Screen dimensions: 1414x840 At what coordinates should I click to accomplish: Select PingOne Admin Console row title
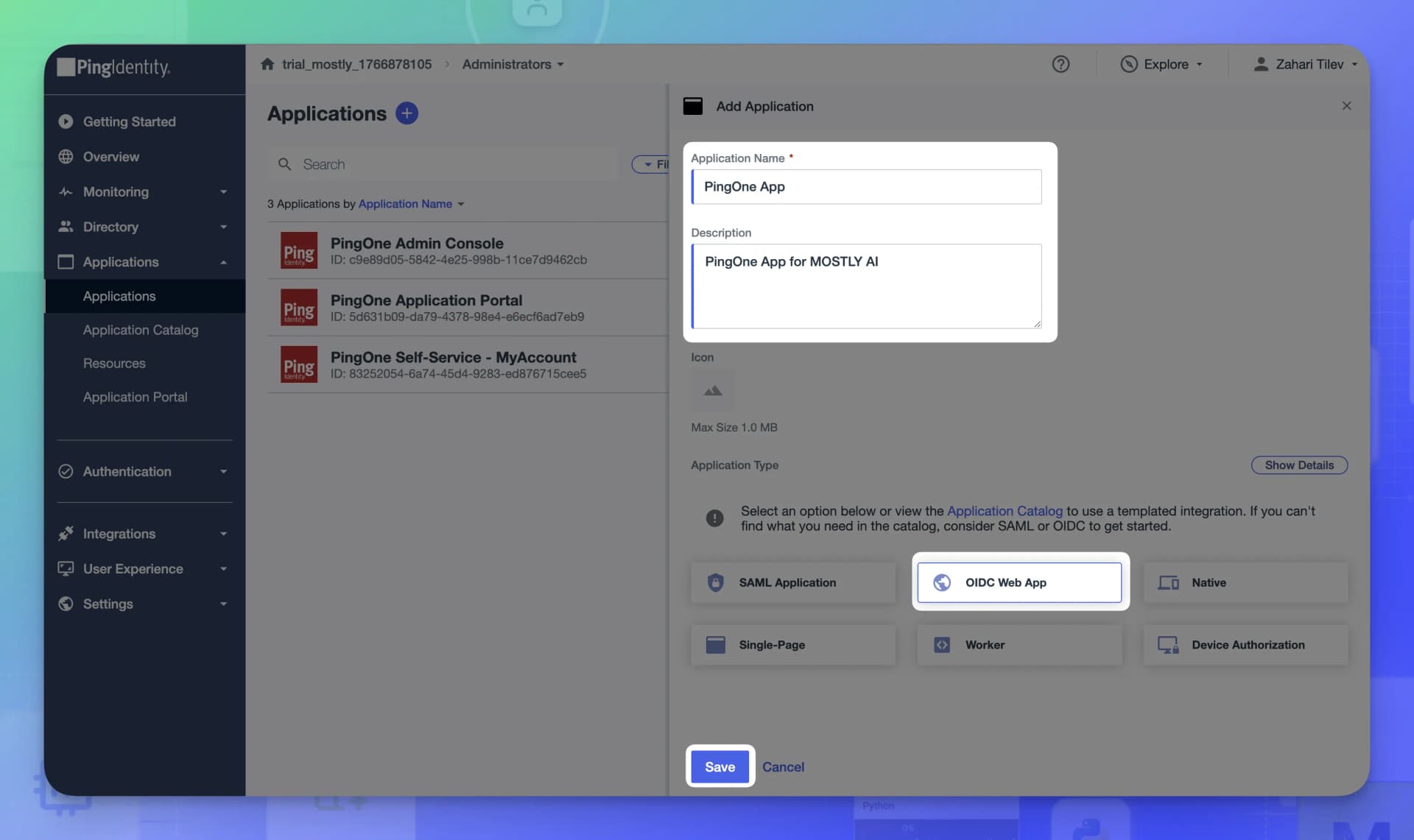tap(417, 243)
